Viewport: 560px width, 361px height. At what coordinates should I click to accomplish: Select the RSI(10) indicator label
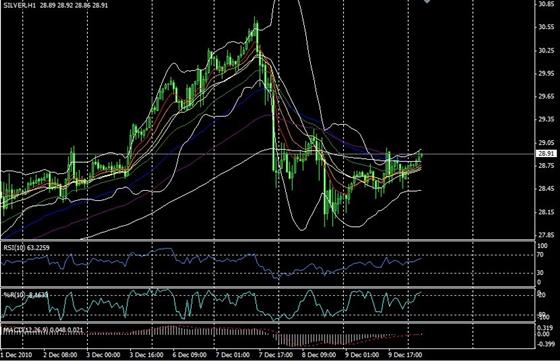point(14,247)
